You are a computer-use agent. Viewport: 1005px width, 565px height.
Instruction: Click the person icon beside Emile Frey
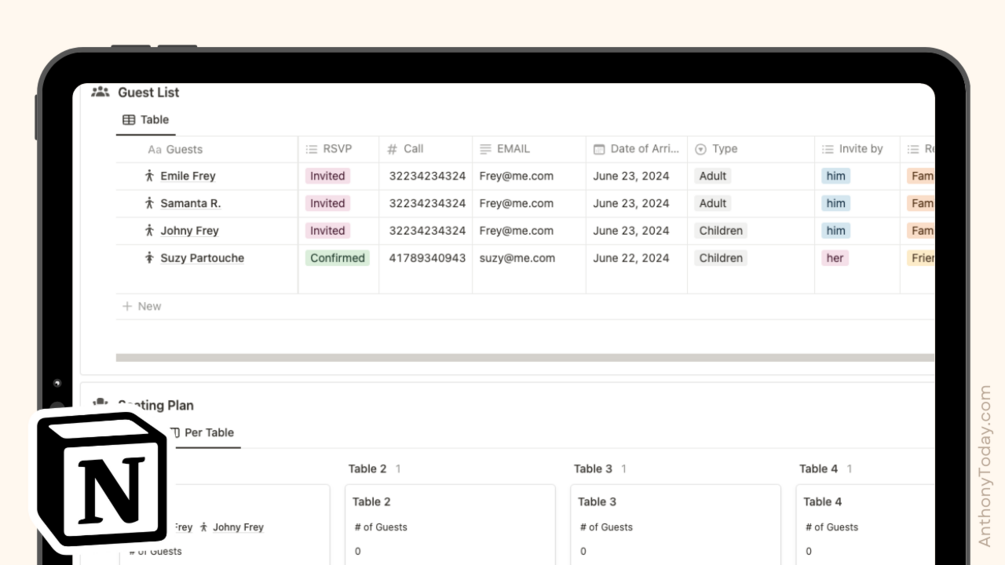(x=149, y=176)
